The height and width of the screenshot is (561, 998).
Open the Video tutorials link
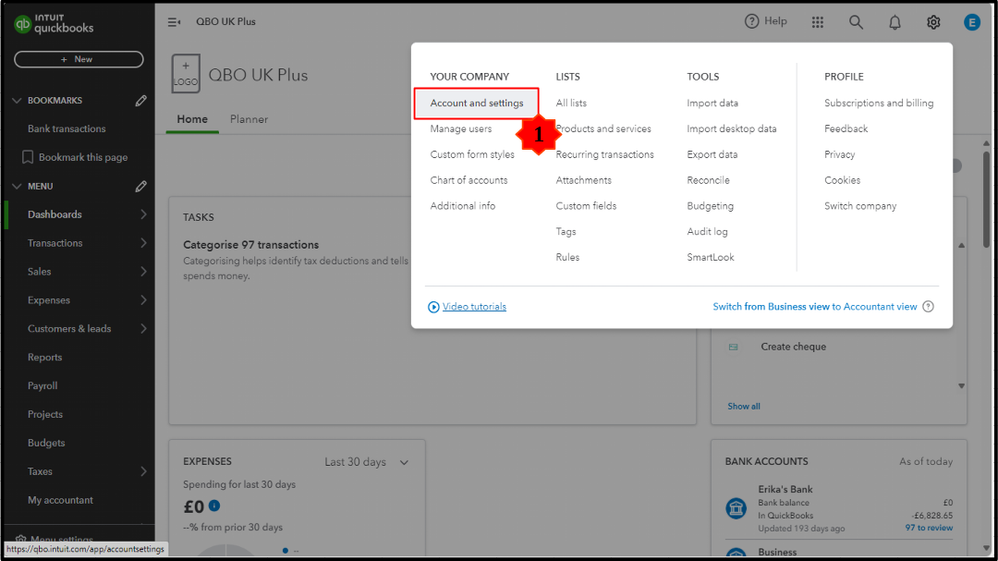(474, 307)
